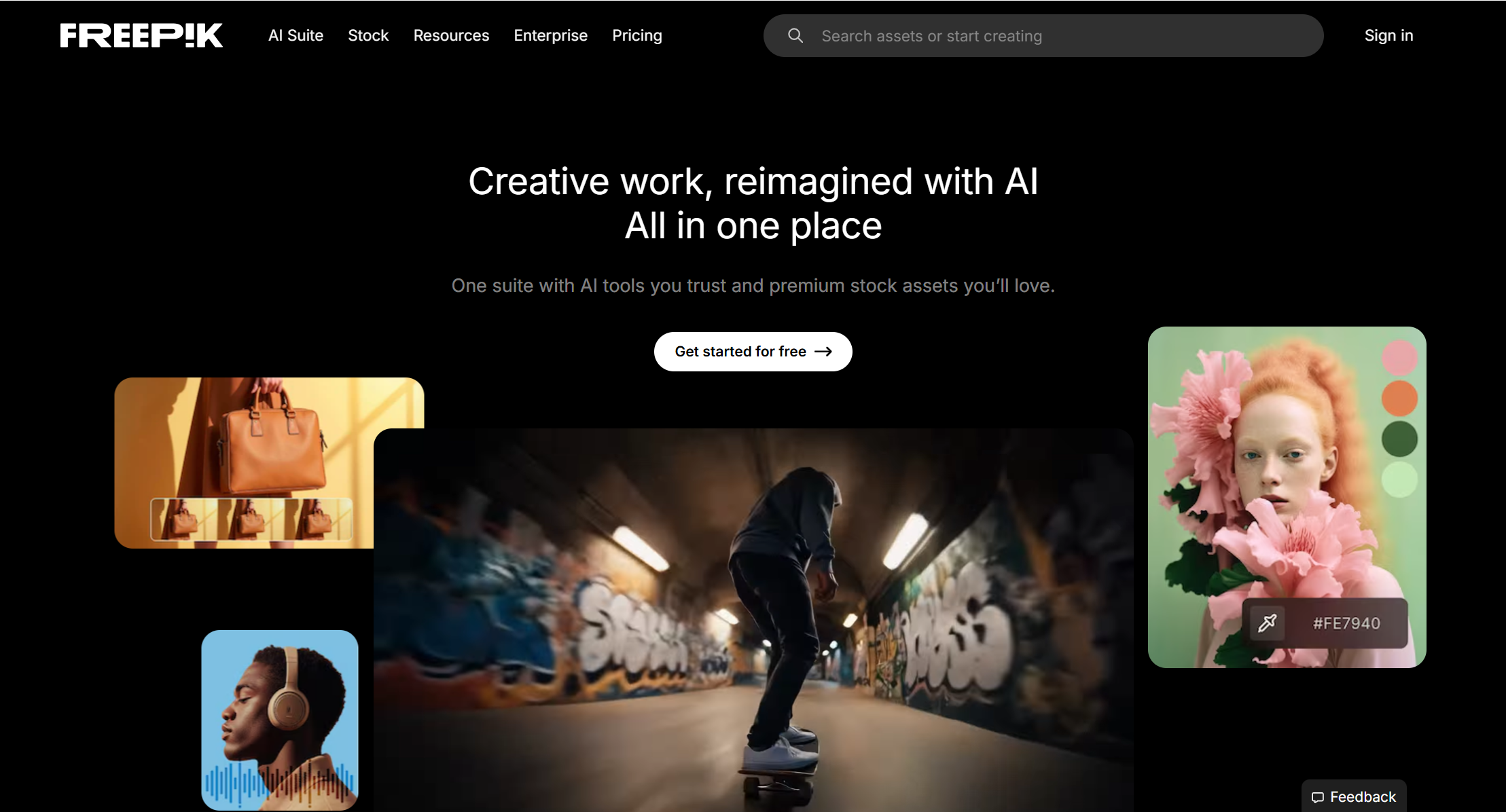Image resolution: width=1506 pixels, height=812 pixels.
Task: Open the Resources menu
Action: coord(451,35)
